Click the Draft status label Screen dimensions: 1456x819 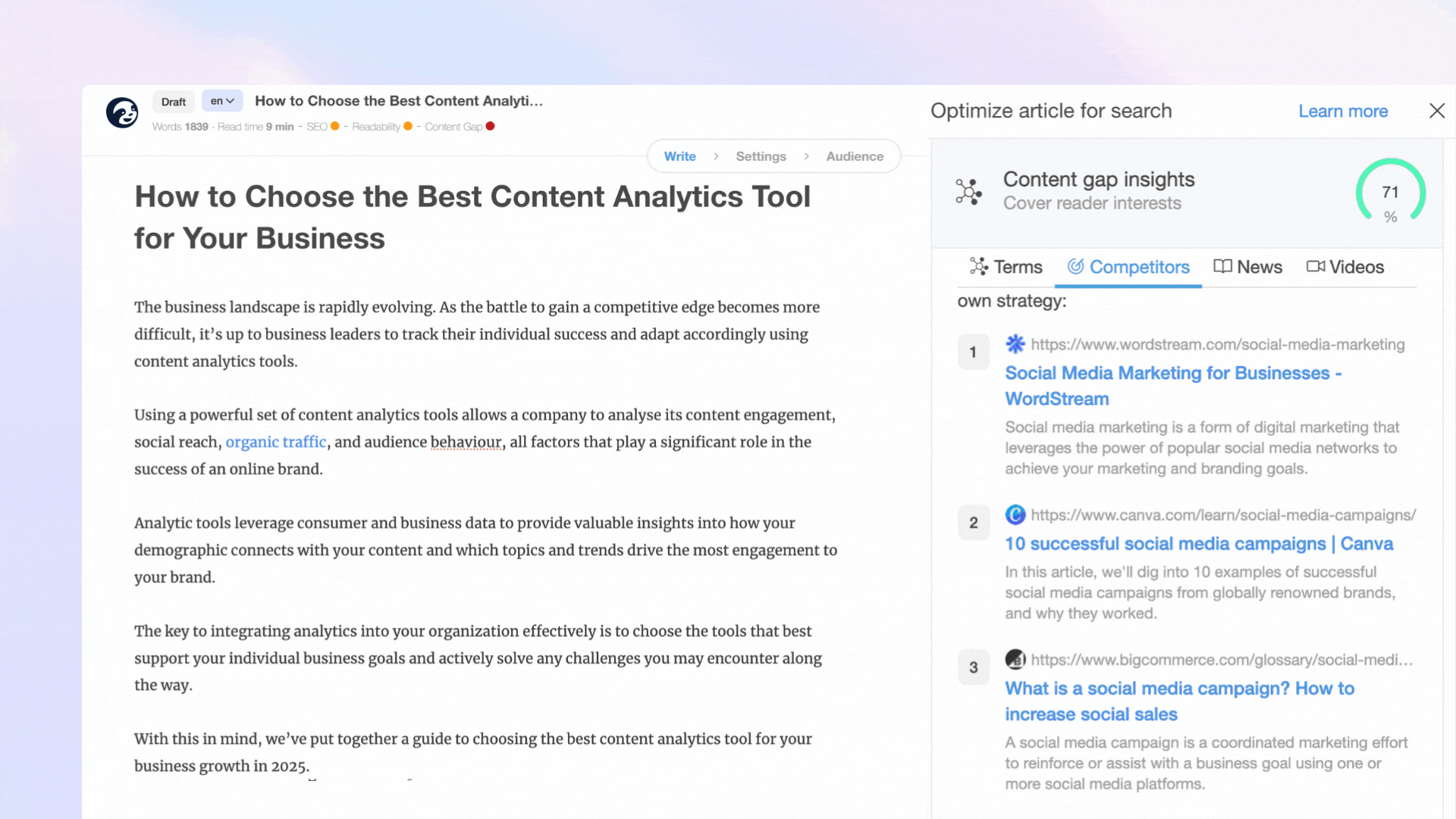pyautogui.click(x=173, y=101)
